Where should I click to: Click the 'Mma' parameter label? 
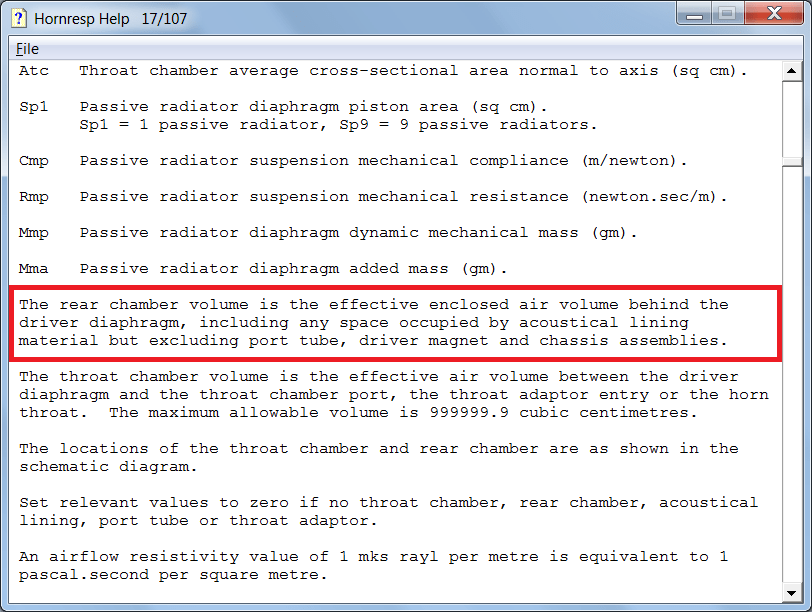click(x=34, y=269)
